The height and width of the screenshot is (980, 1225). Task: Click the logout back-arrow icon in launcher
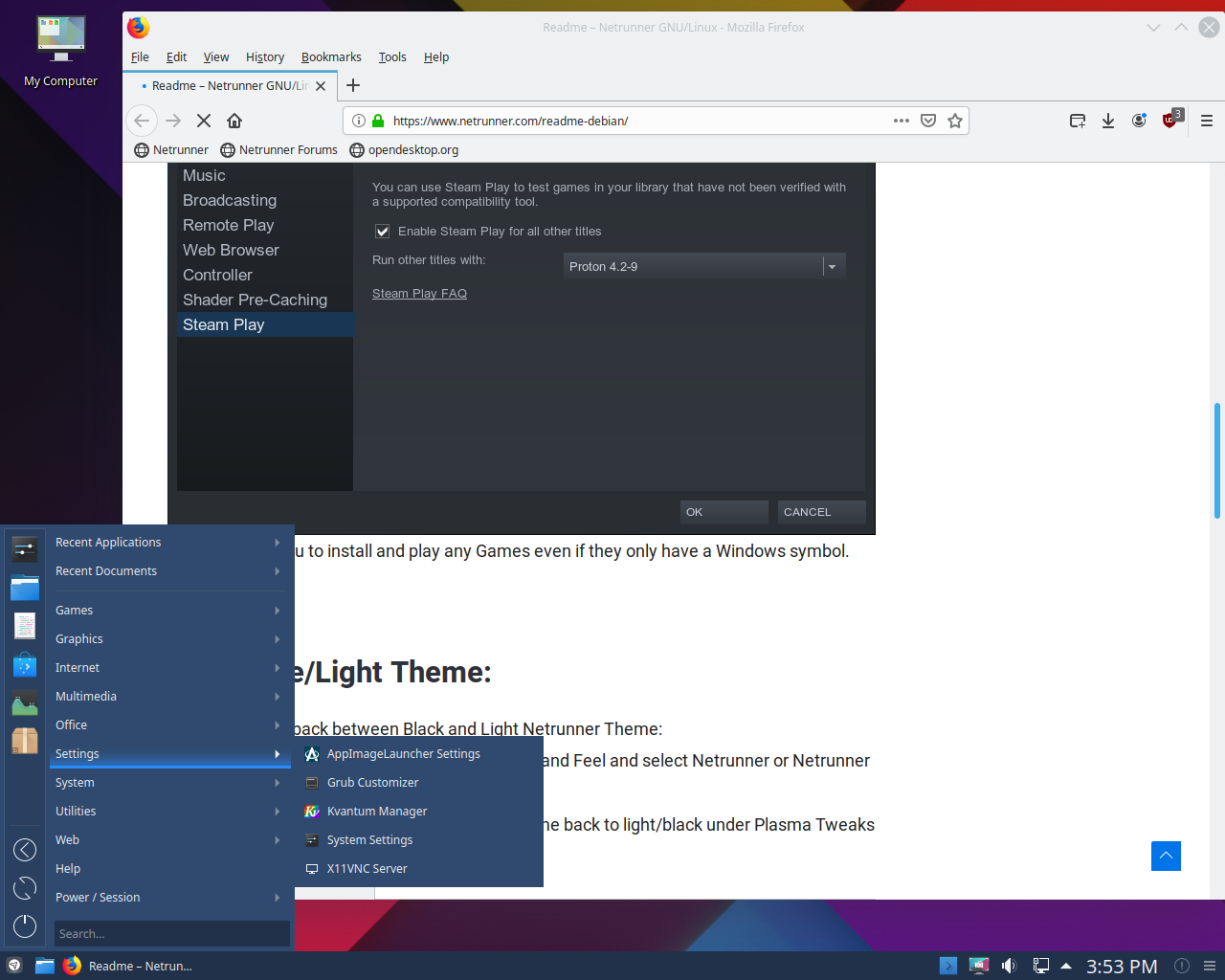pos(25,850)
